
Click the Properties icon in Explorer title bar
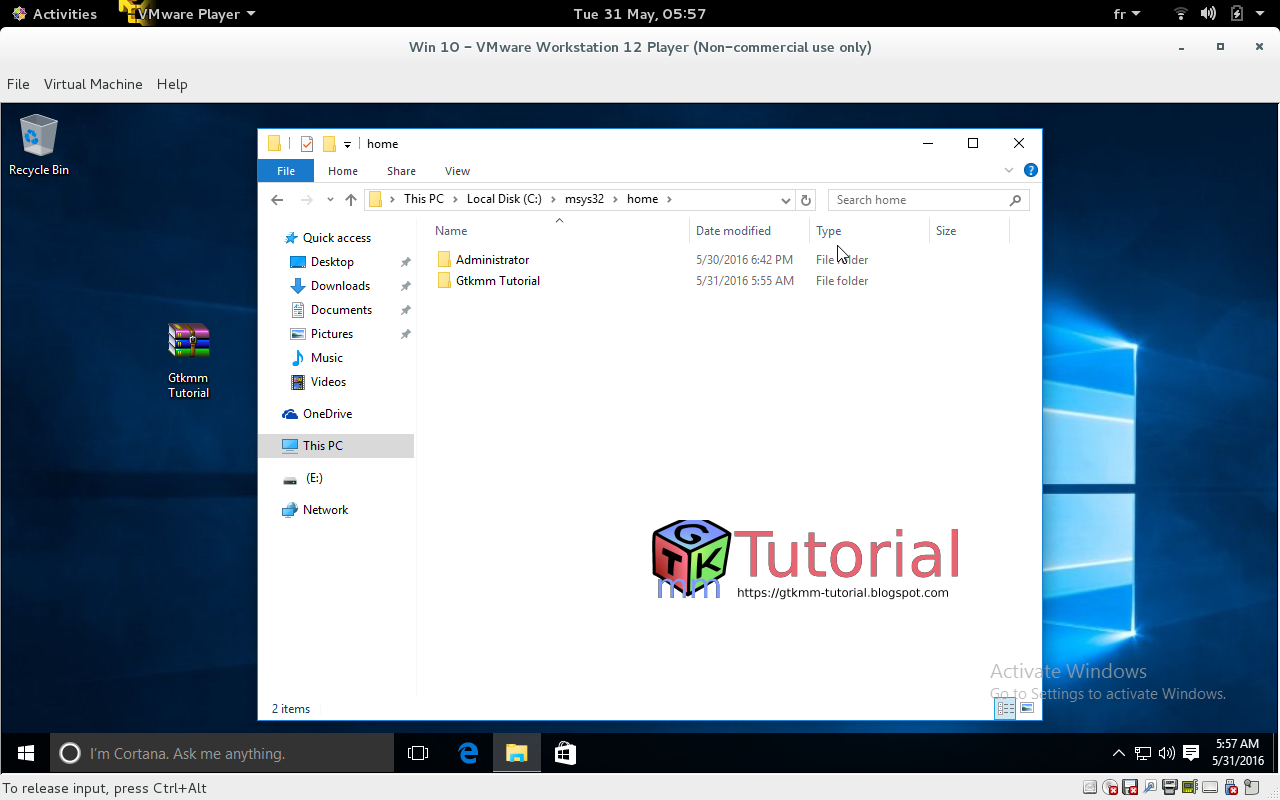tap(307, 144)
